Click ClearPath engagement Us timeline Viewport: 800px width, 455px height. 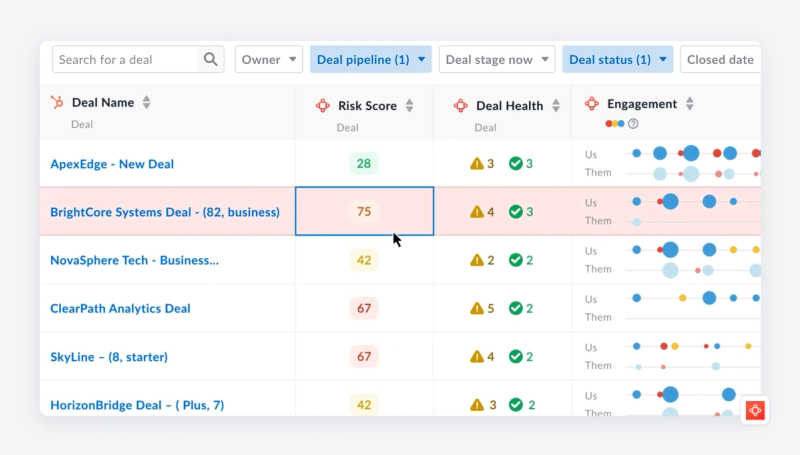(x=693, y=298)
